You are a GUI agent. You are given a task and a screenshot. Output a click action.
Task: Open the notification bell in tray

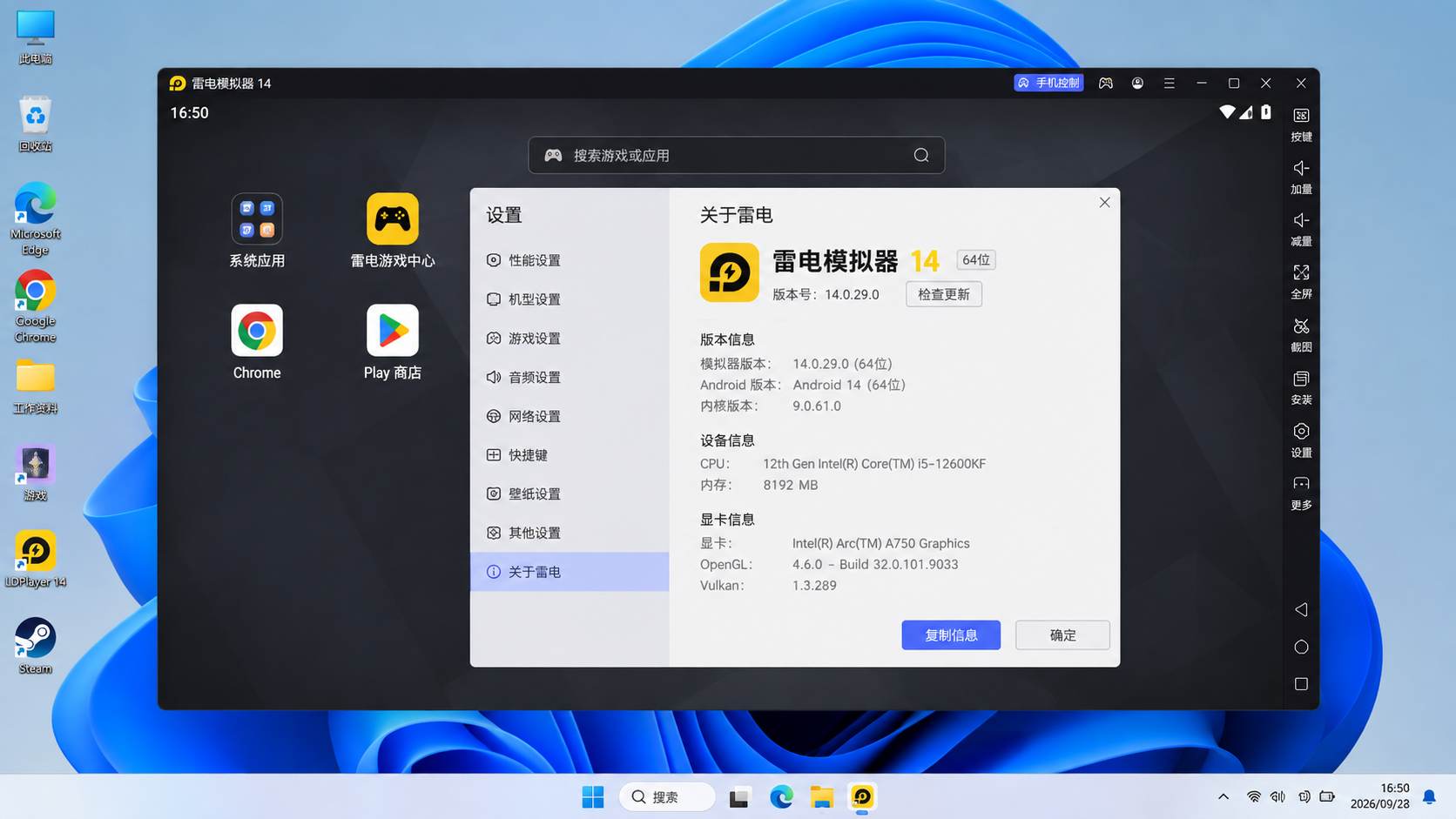tap(1429, 797)
